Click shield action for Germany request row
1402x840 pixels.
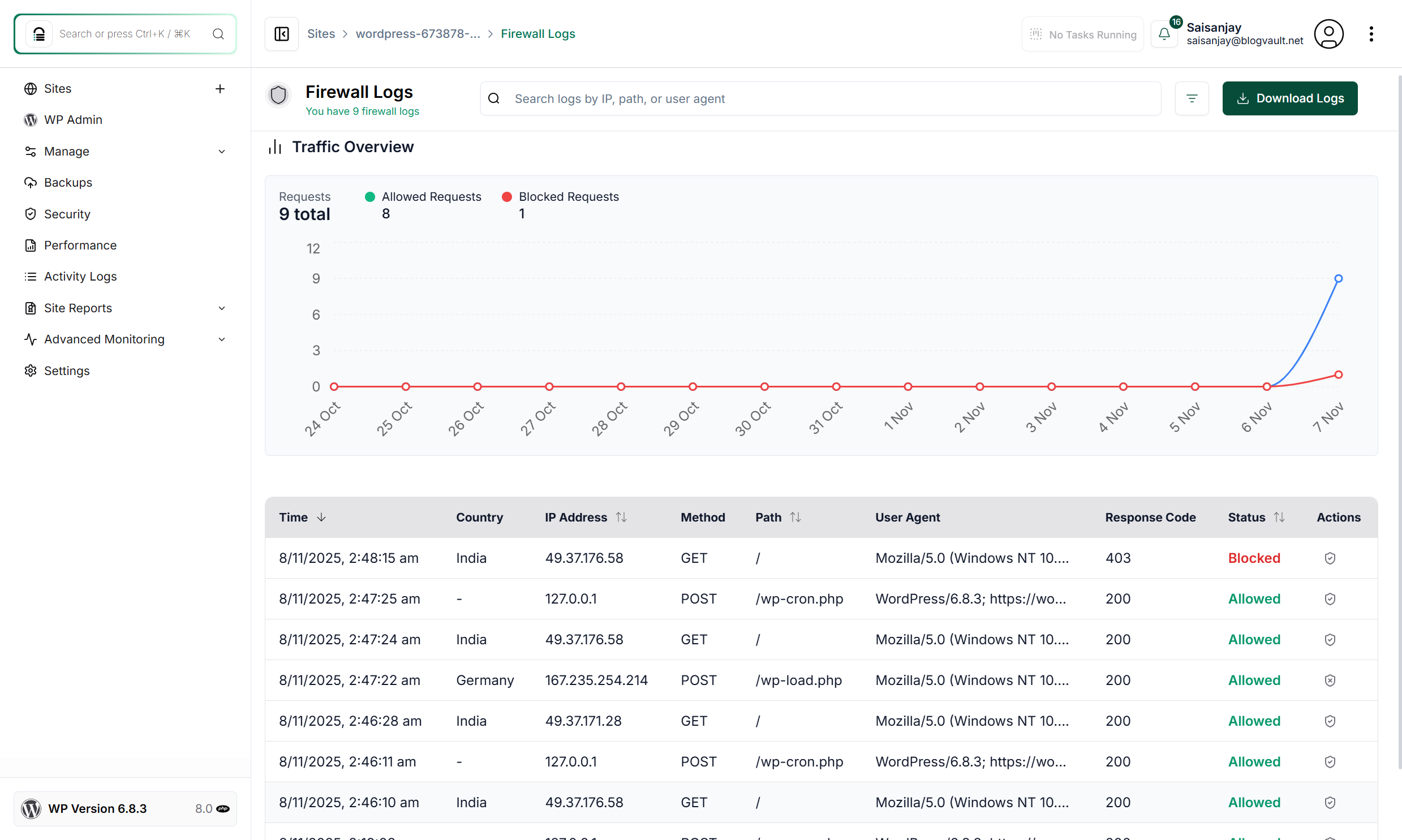pos(1330,680)
